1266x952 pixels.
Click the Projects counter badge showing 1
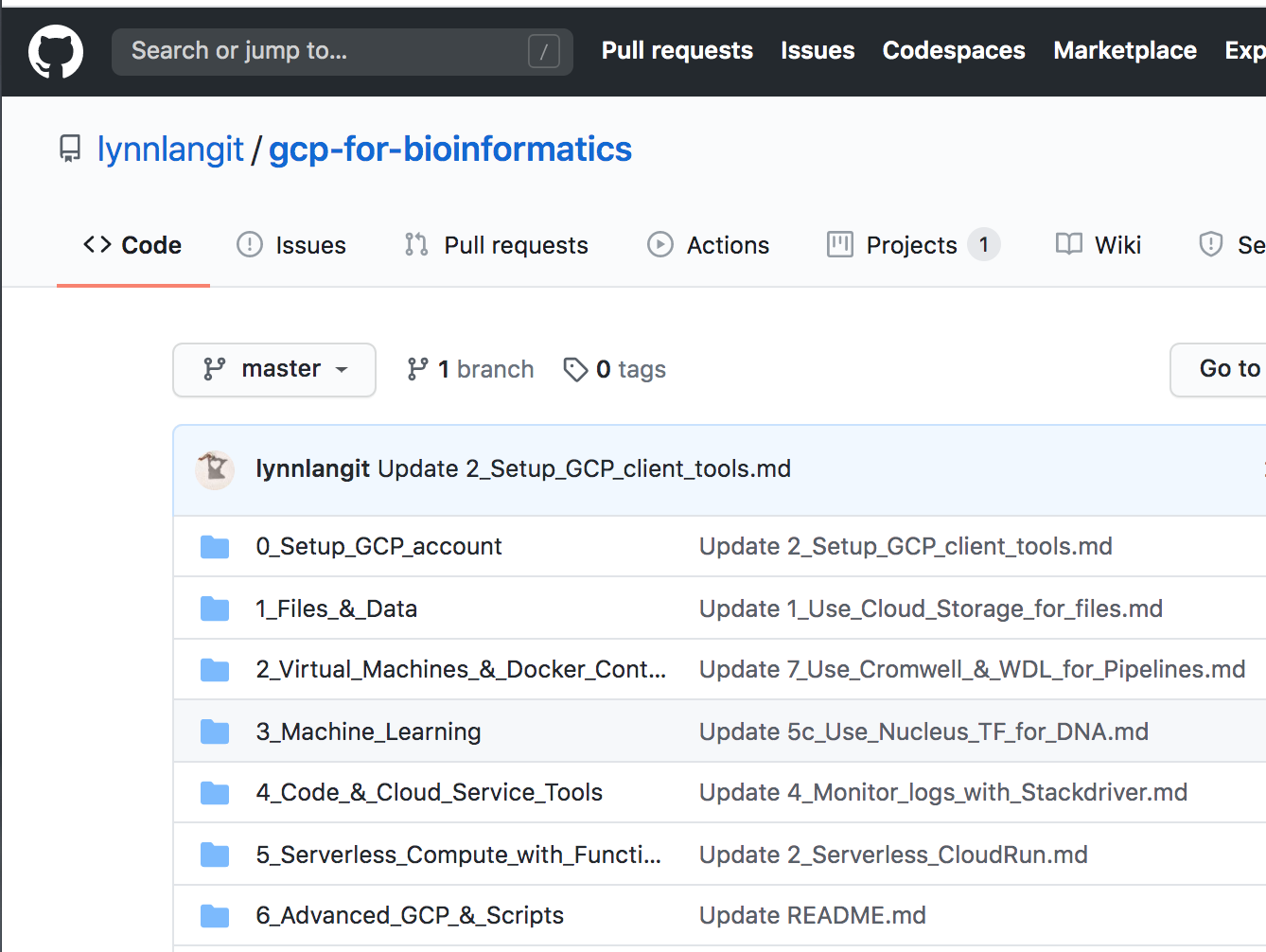pos(984,245)
